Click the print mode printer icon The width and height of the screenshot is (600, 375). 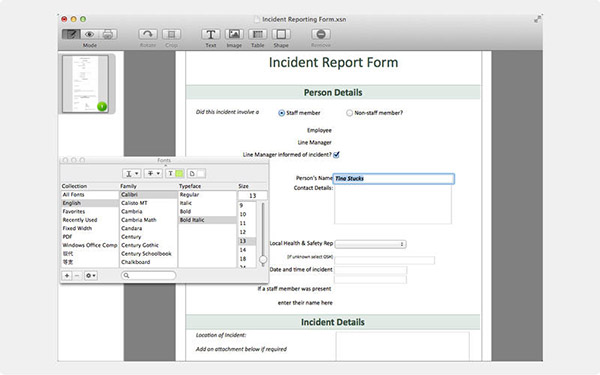pyautogui.click(x=108, y=34)
